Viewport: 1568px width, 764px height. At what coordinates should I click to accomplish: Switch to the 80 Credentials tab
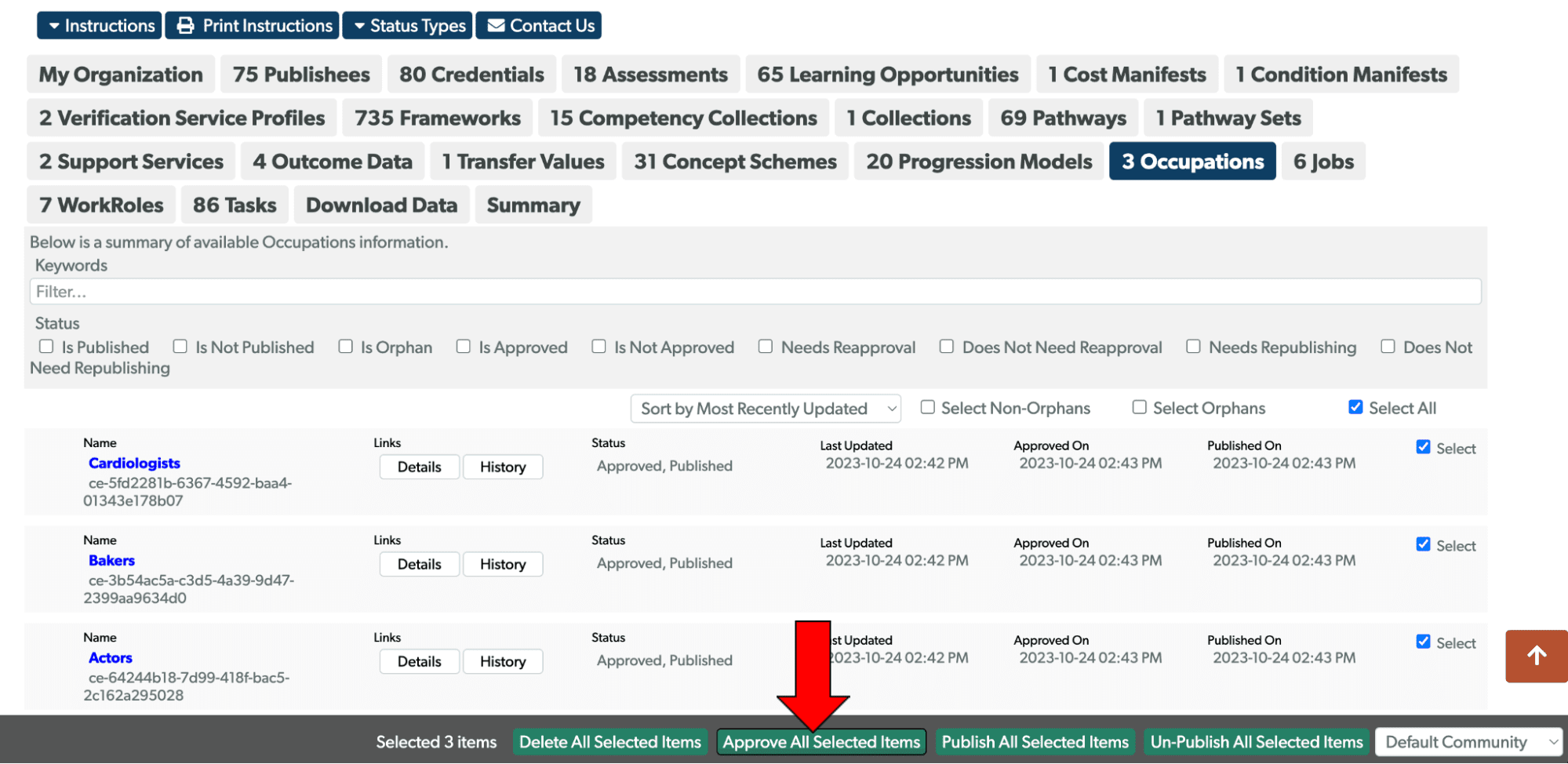click(471, 74)
